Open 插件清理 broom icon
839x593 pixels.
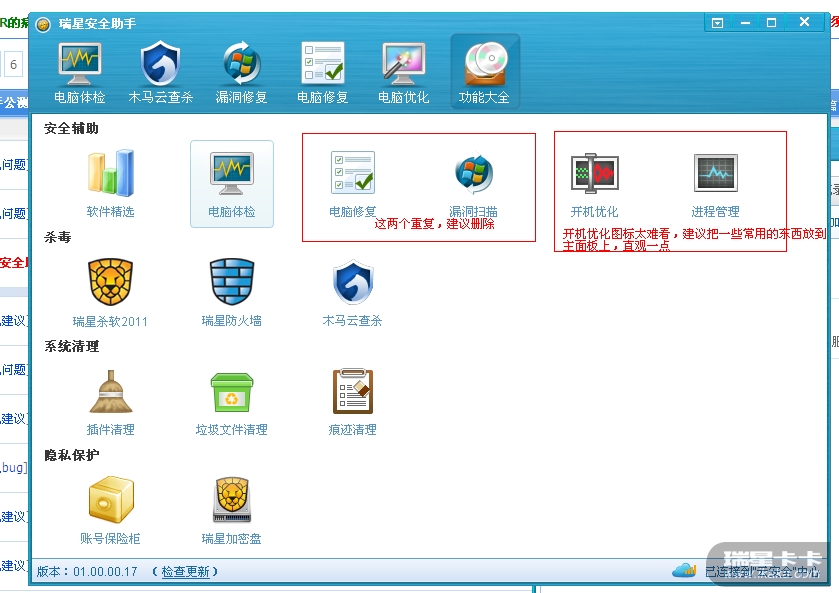[x=110, y=401]
